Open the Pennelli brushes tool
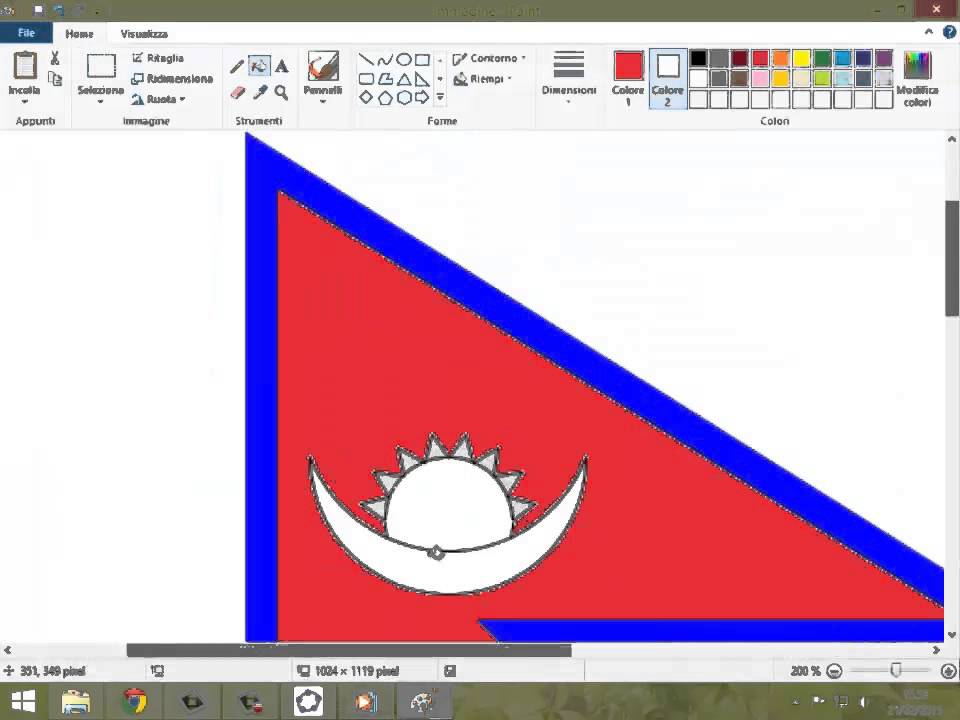 (x=323, y=66)
